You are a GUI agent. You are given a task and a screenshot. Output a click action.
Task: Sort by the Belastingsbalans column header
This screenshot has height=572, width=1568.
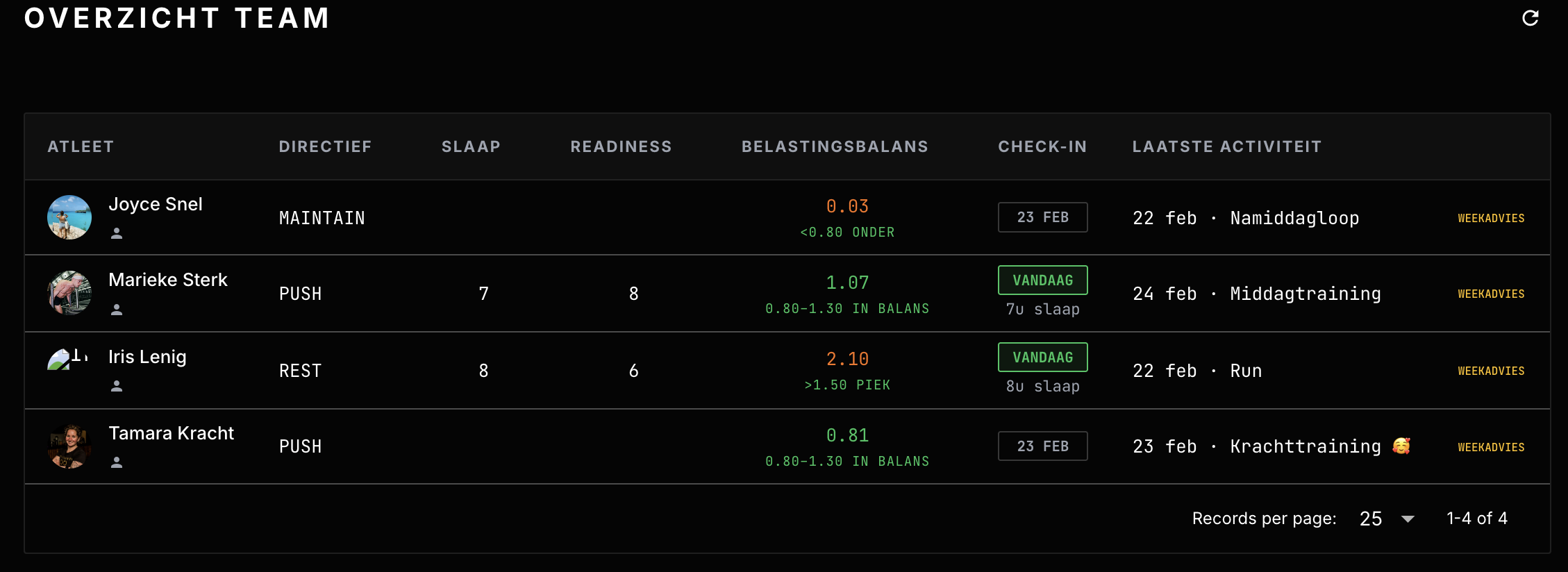(x=835, y=146)
